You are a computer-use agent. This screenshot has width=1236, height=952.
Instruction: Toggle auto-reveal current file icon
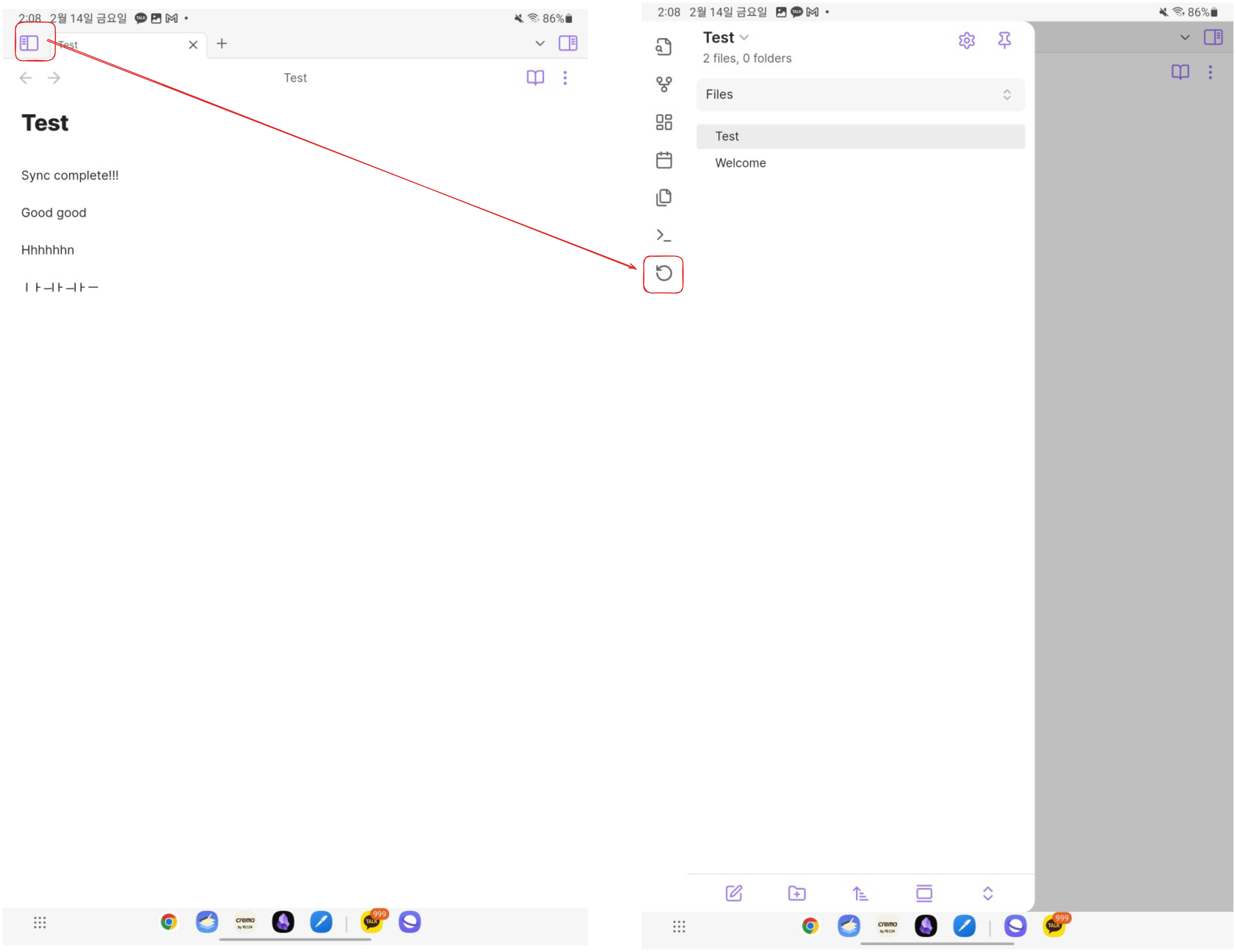click(924, 893)
